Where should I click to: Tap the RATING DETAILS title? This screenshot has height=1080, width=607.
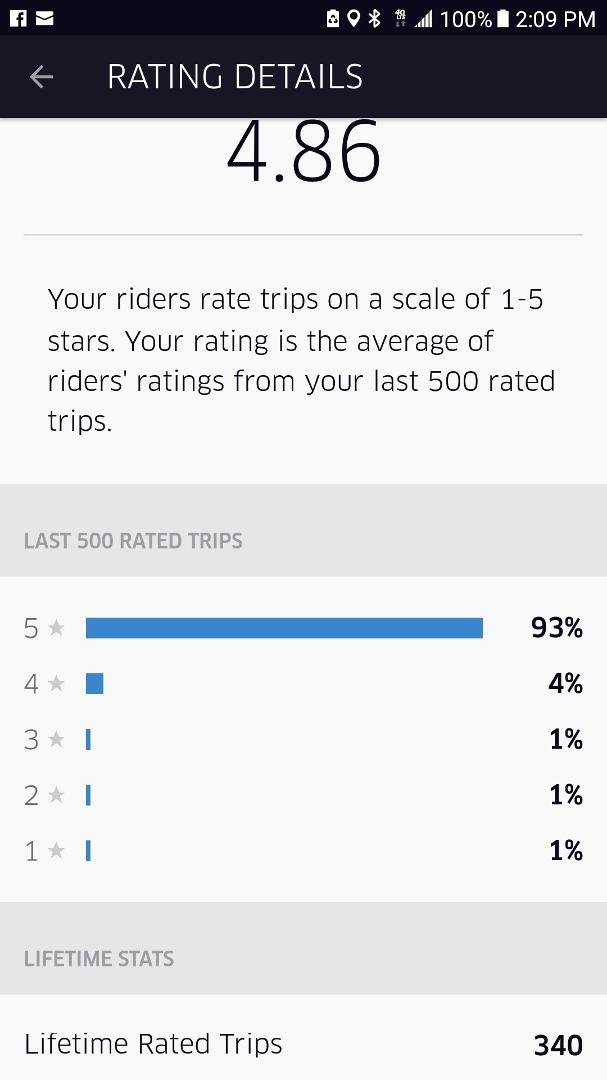coord(235,76)
